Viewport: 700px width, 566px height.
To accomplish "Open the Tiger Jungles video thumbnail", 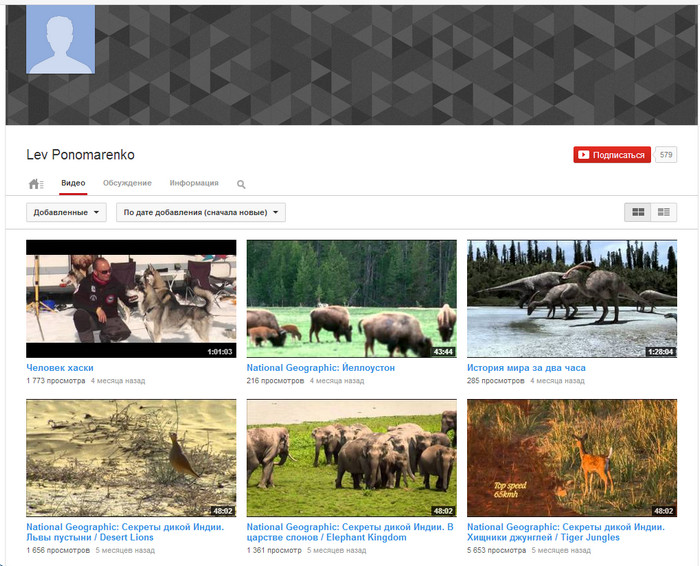I will [x=572, y=458].
